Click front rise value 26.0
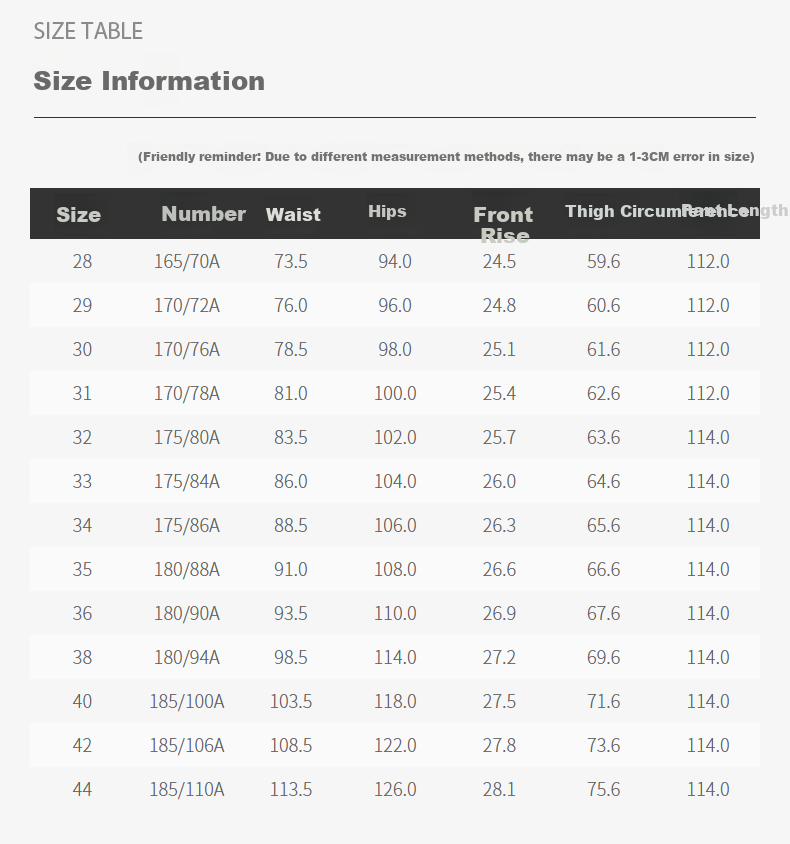 (499, 482)
